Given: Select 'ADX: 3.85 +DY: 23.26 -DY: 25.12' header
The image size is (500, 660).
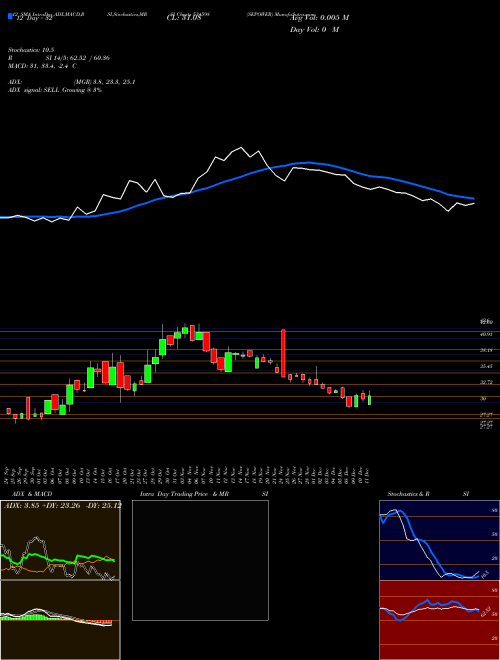Looking at the screenshot, I should click(62, 506).
